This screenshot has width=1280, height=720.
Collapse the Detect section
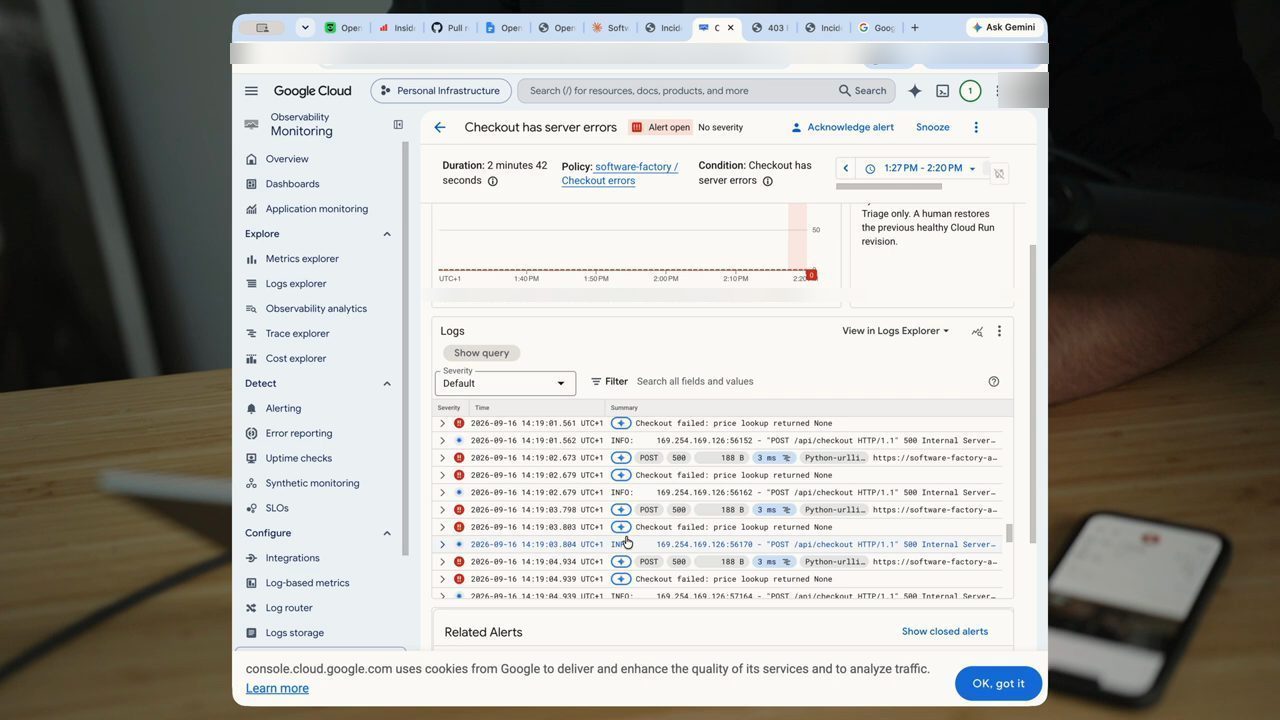coord(387,384)
